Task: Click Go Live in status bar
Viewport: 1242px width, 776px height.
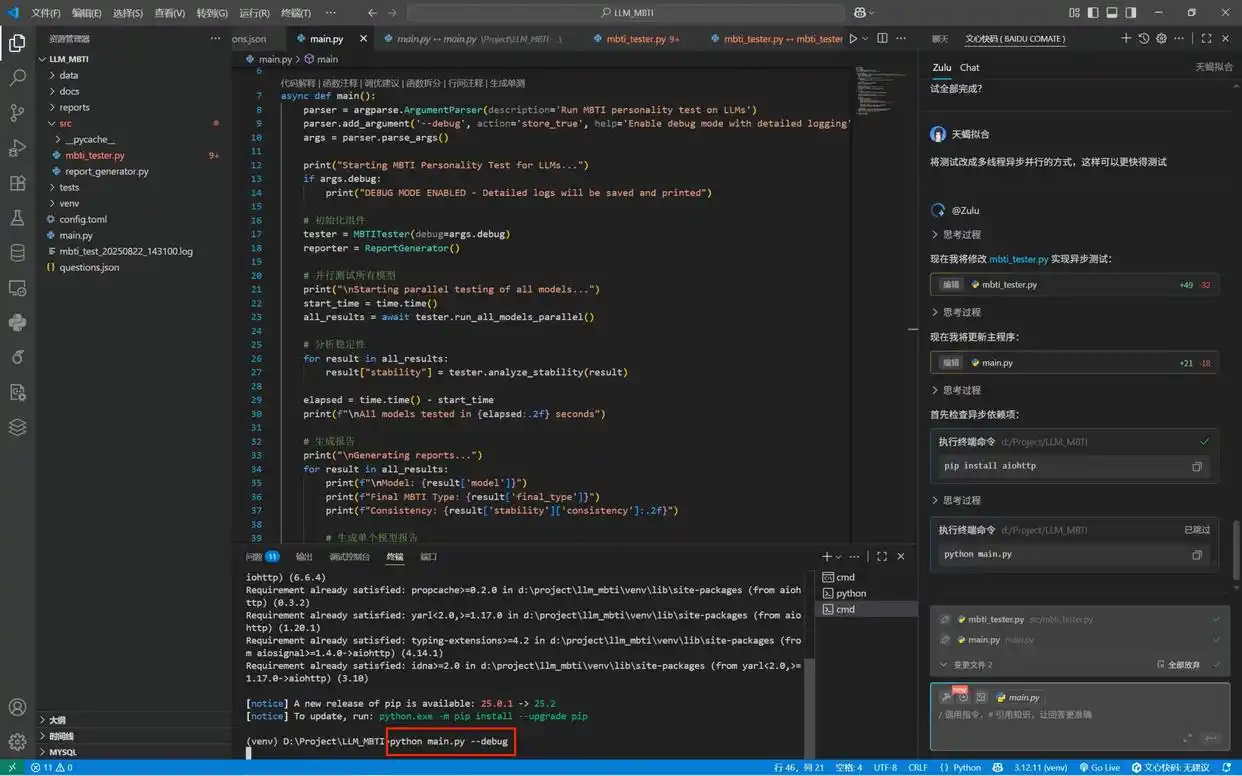Action: click(1099, 768)
